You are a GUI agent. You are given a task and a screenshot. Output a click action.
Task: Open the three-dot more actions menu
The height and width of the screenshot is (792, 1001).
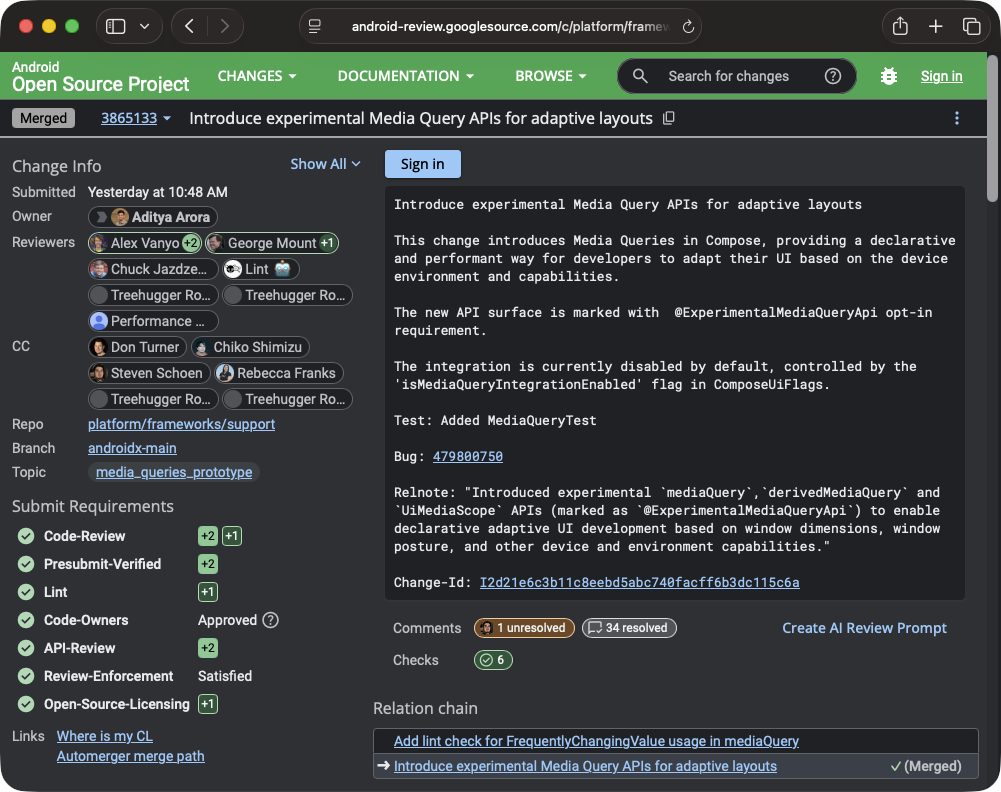[956, 118]
